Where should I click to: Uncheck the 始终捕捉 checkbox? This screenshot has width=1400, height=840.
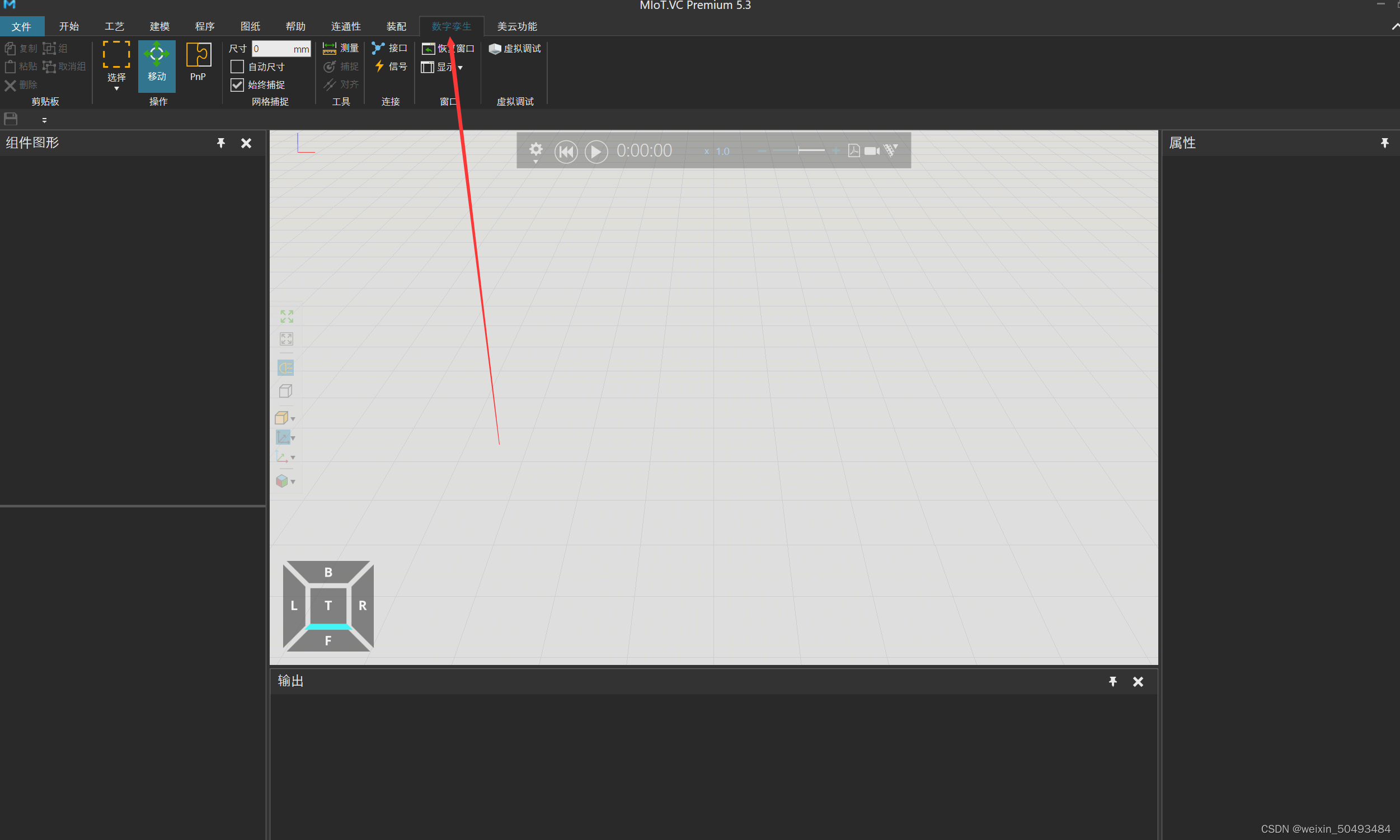(237, 85)
